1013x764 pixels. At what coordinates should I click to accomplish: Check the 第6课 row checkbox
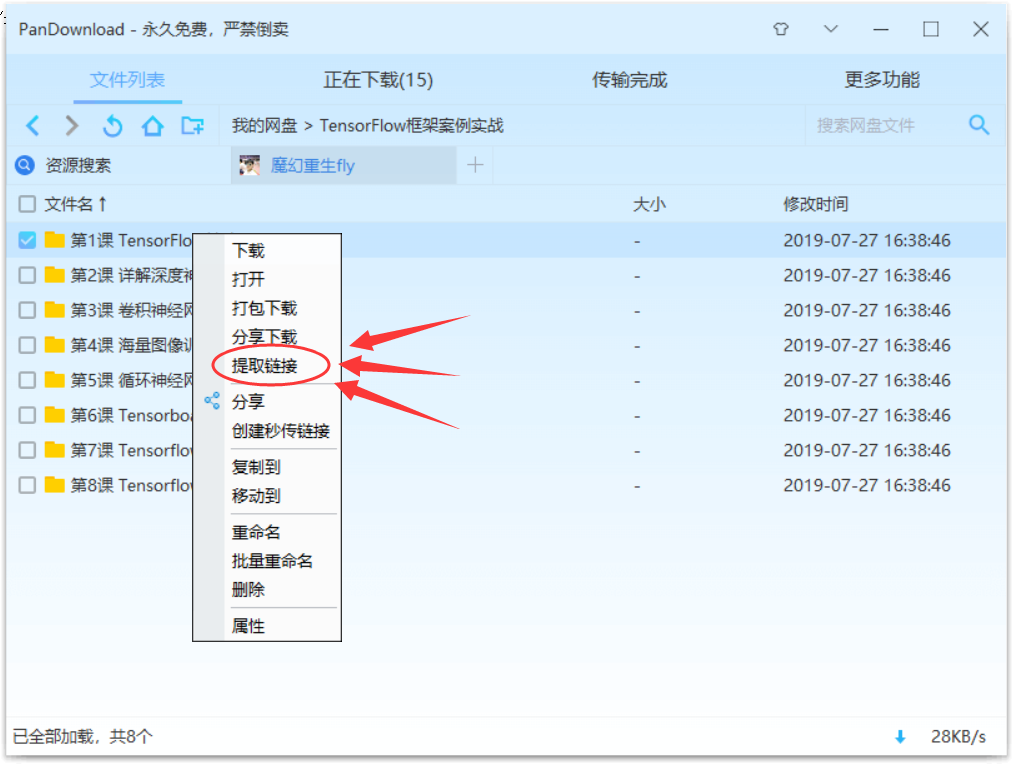coord(27,415)
